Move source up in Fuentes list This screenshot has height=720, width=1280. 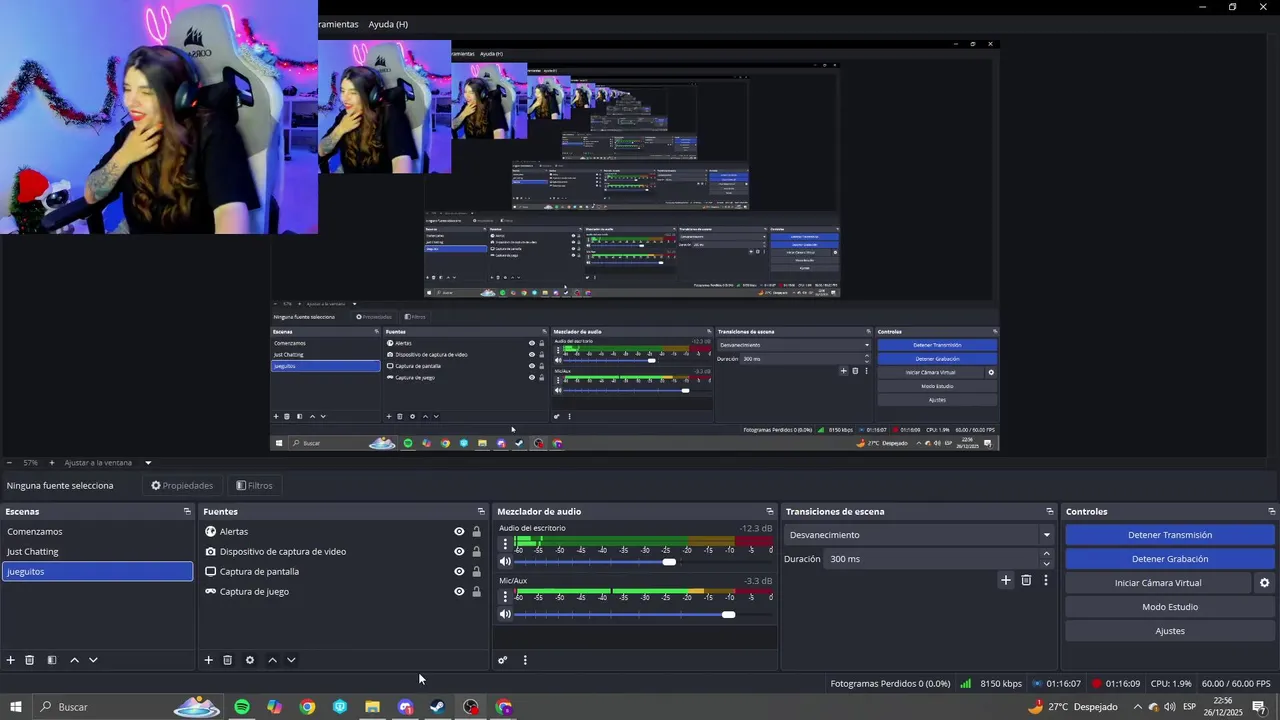tap(272, 660)
